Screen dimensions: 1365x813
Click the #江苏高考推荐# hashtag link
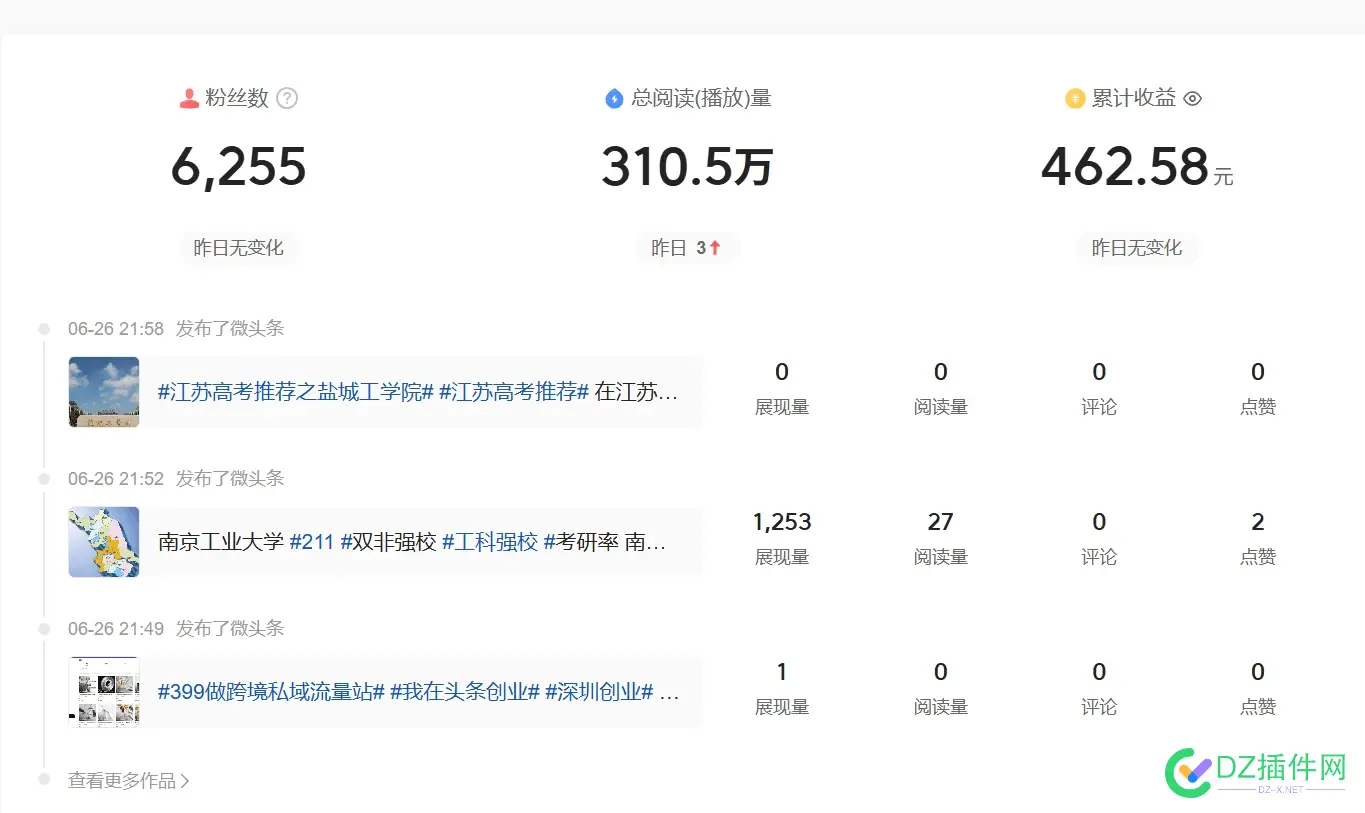click(514, 392)
